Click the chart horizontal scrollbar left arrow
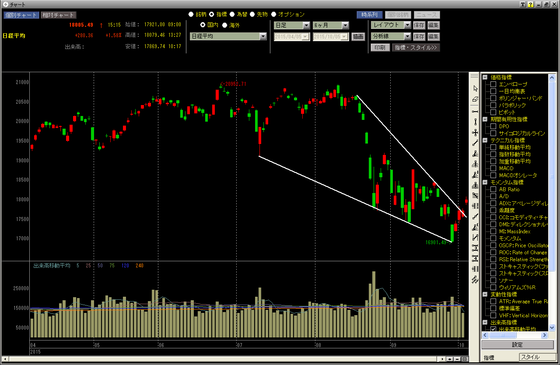The height and width of the screenshot is (365, 560). tap(5, 359)
